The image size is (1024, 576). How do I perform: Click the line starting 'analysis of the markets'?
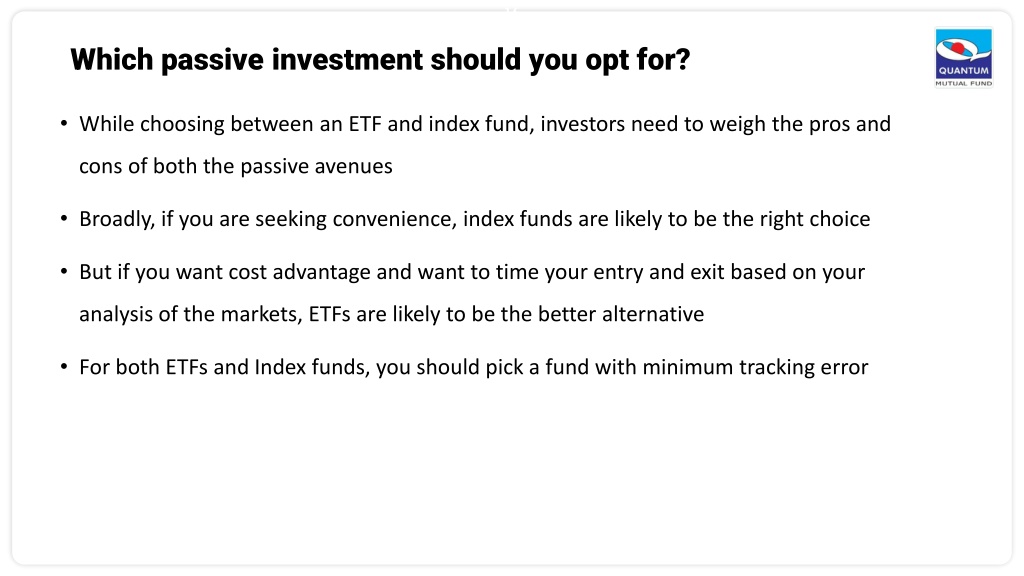pyautogui.click(x=392, y=314)
